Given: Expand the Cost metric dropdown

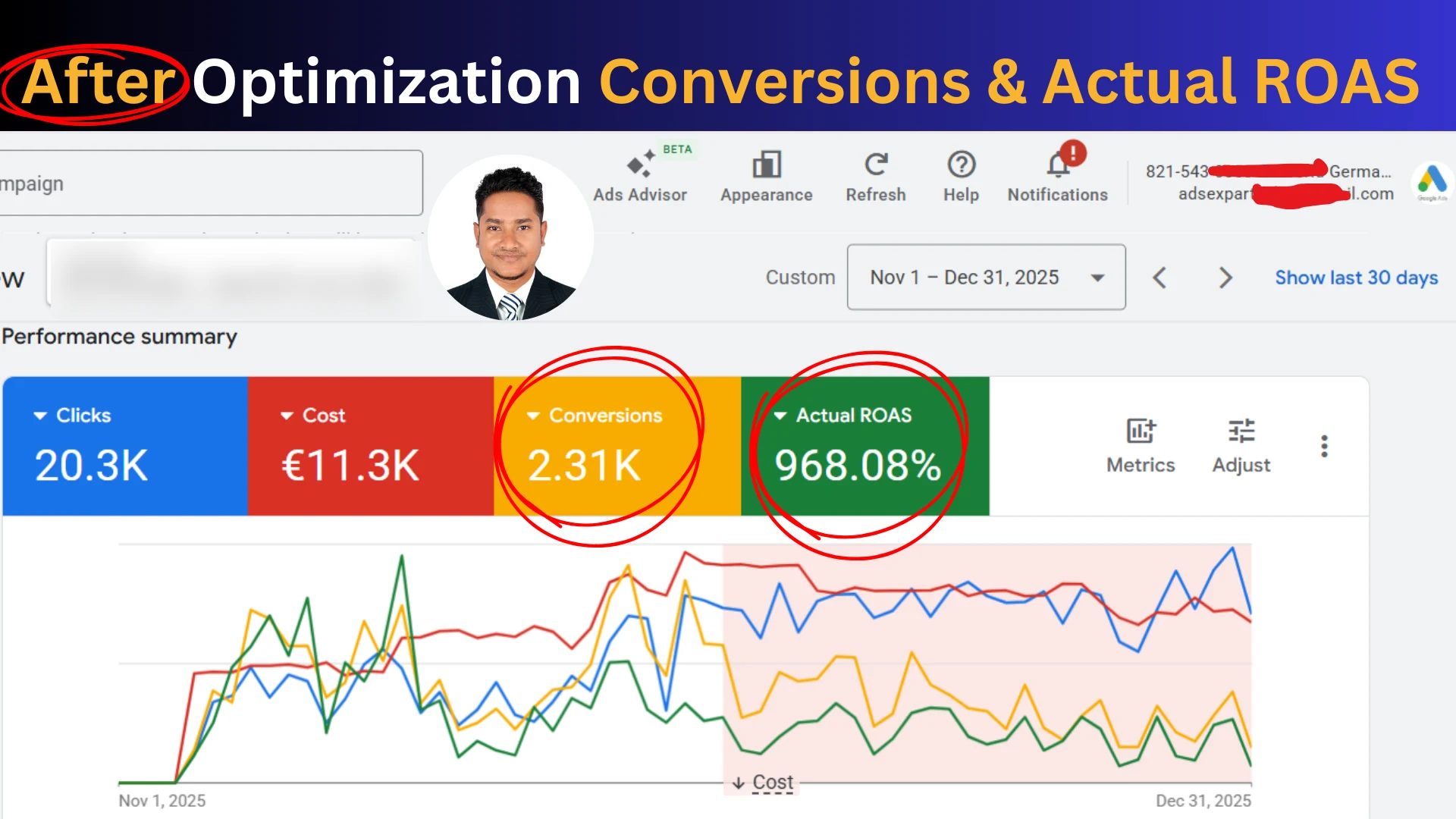Looking at the screenshot, I should coord(287,416).
